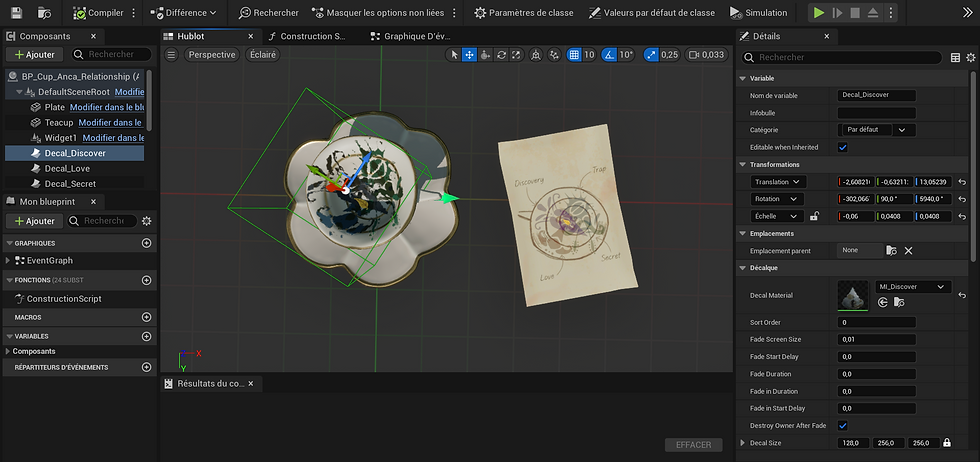The image size is (980, 462).
Task: Click the Compiler button in the toolbar
Action: click(x=98, y=13)
